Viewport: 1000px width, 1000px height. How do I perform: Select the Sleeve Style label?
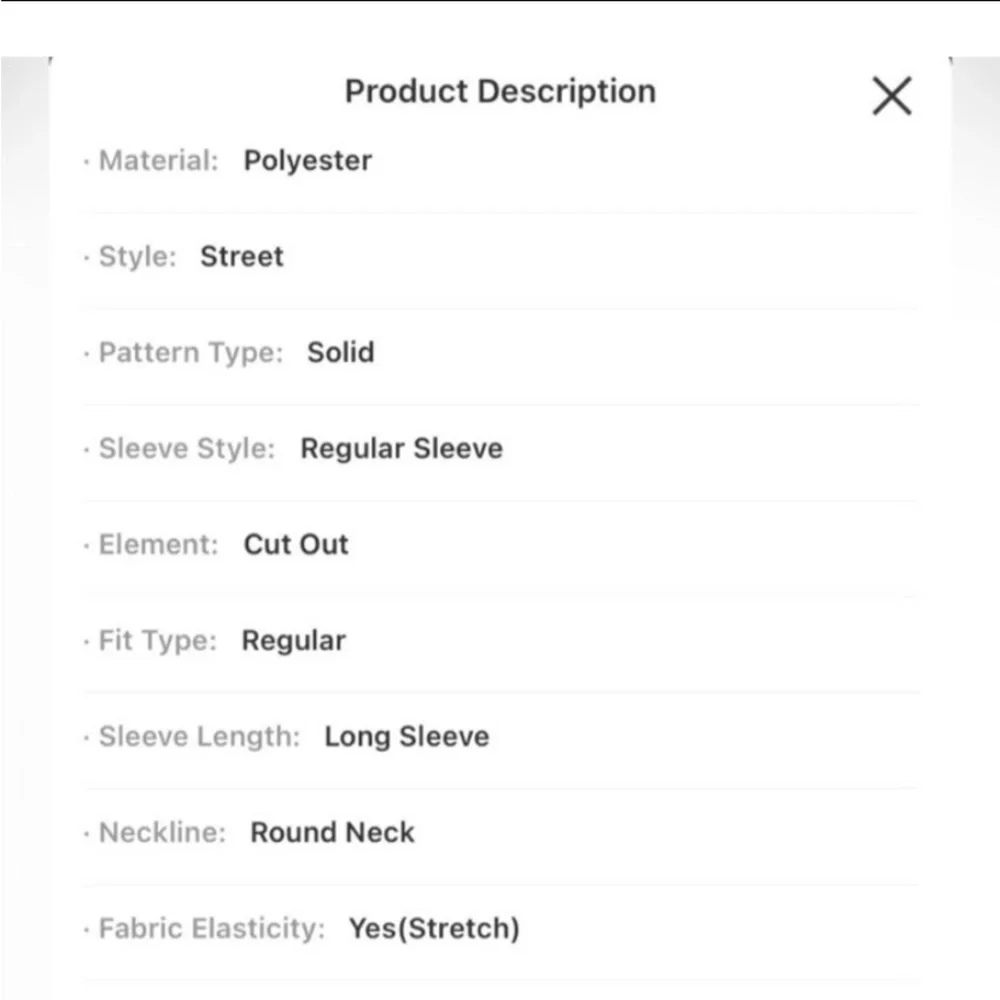tap(186, 449)
